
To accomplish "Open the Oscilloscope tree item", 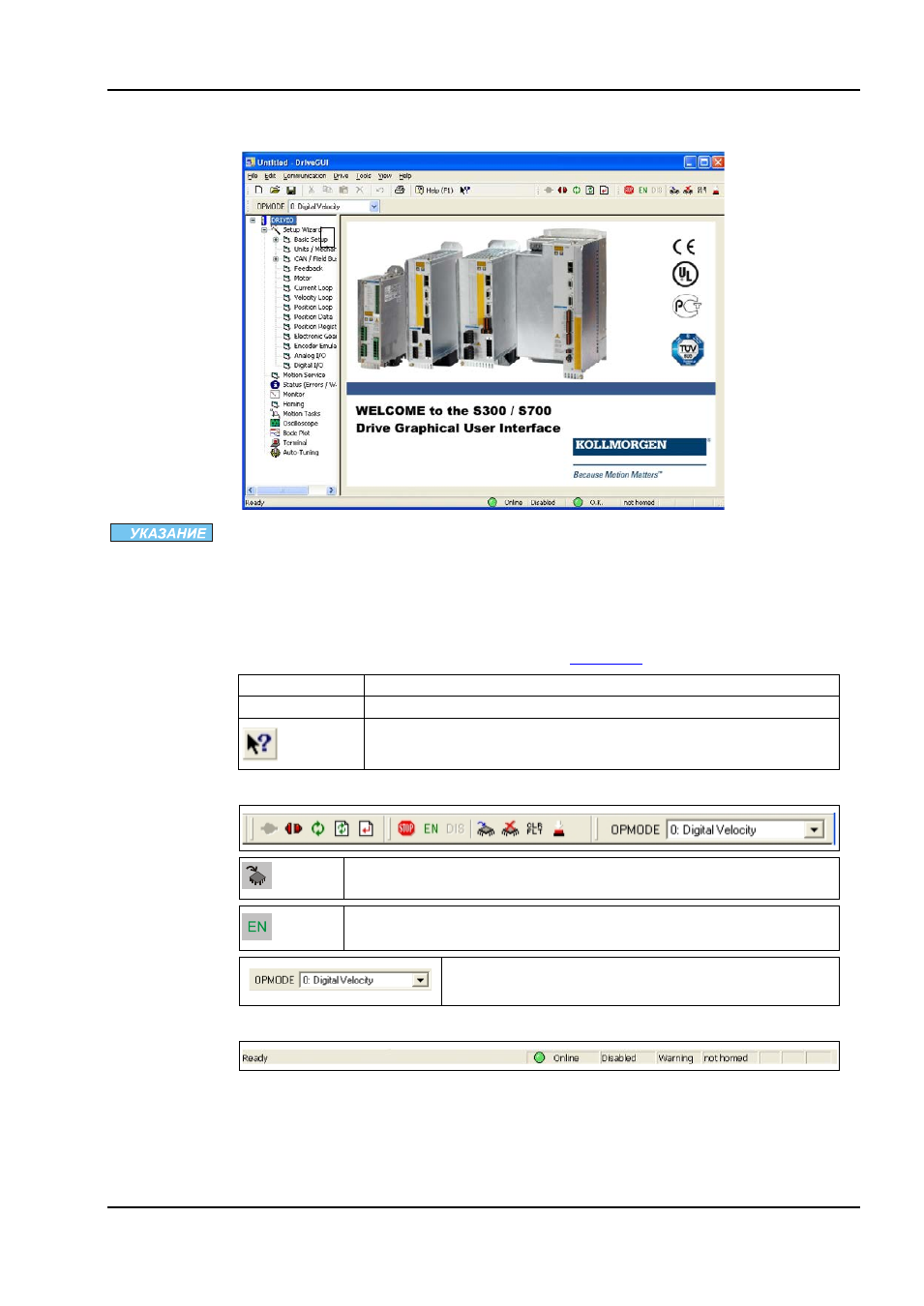I will pos(300,424).
